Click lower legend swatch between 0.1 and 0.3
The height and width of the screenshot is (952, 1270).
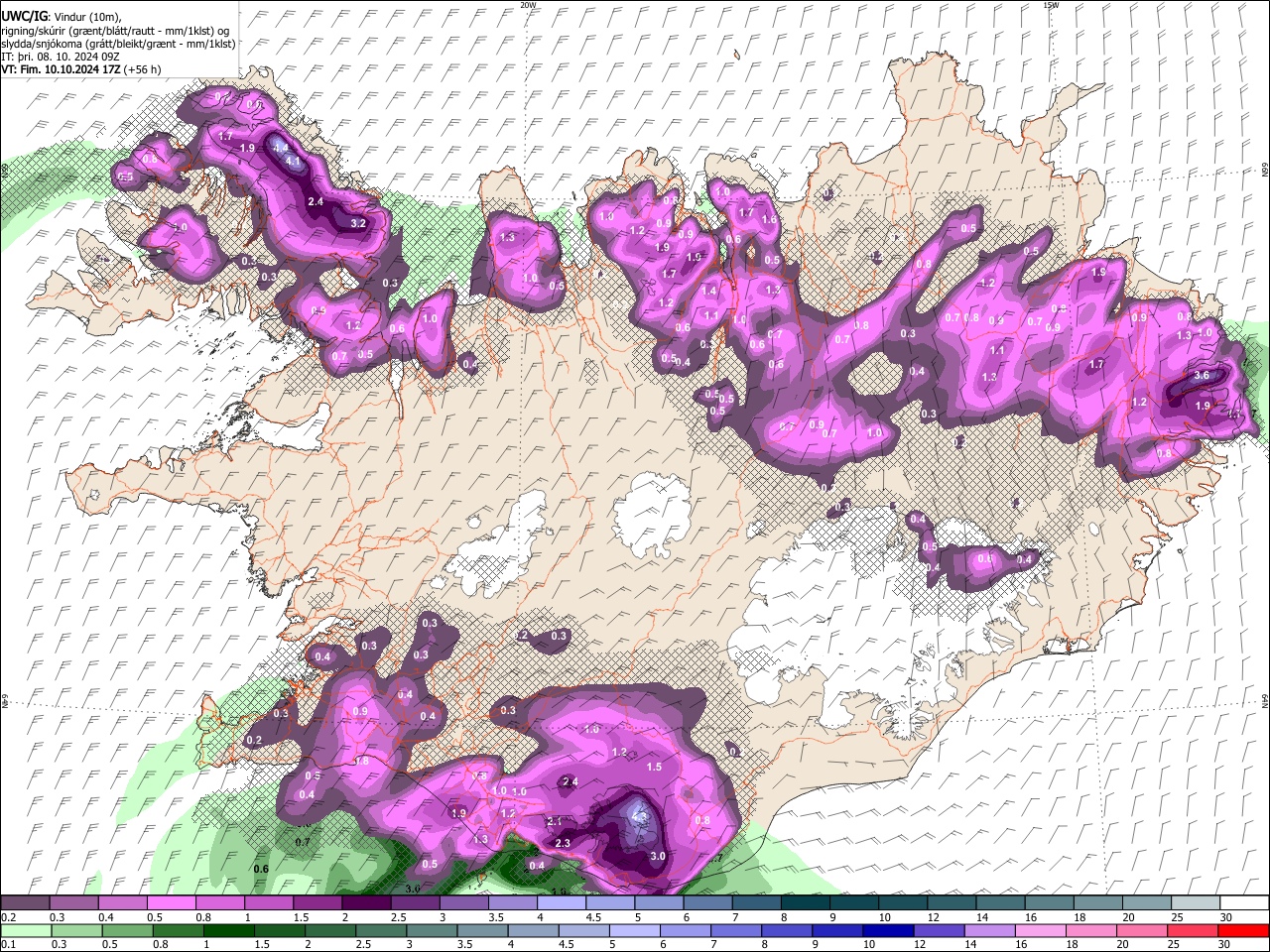point(26,930)
